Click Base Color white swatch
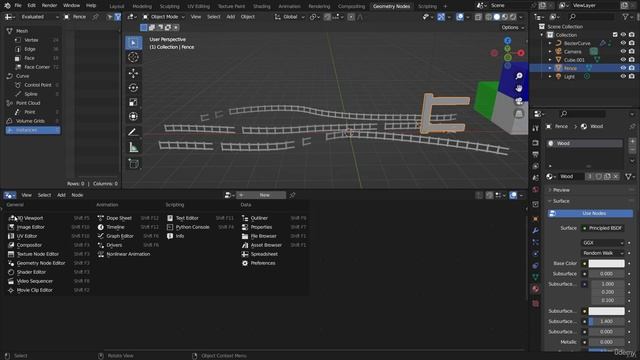Screen dimensions: 640x360 606,263
